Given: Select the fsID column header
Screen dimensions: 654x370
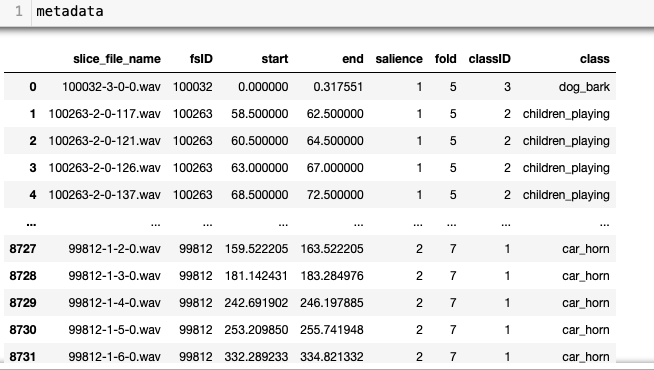Looking at the screenshot, I should pos(201,59).
